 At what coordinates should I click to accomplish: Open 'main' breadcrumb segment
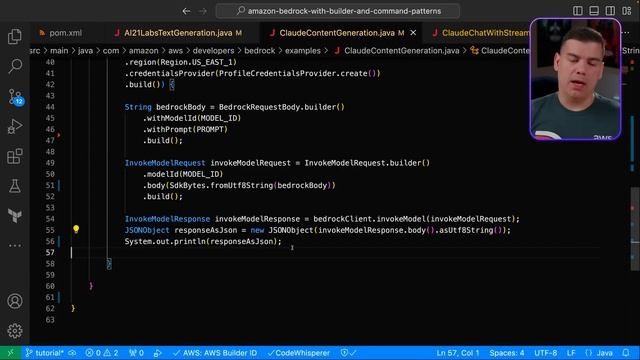tap(59, 51)
